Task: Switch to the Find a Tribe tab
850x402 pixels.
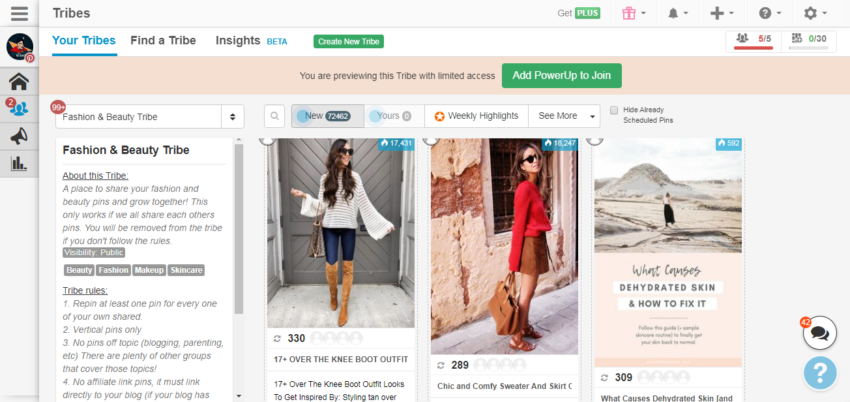Action: pyautogui.click(x=163, y=41)
